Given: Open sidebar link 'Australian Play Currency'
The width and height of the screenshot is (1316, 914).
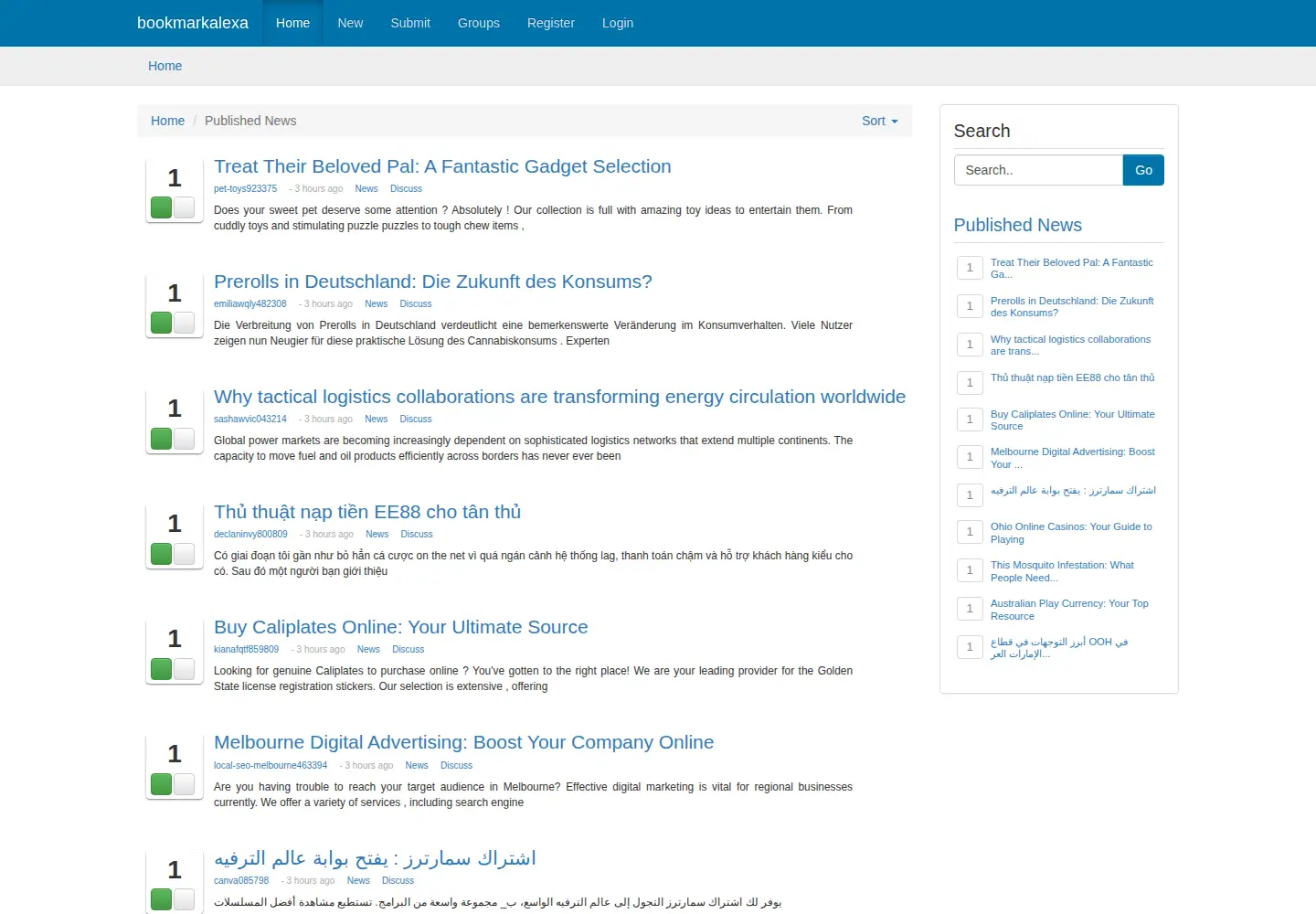Looking at the screenshot, I should (1069, 610).
